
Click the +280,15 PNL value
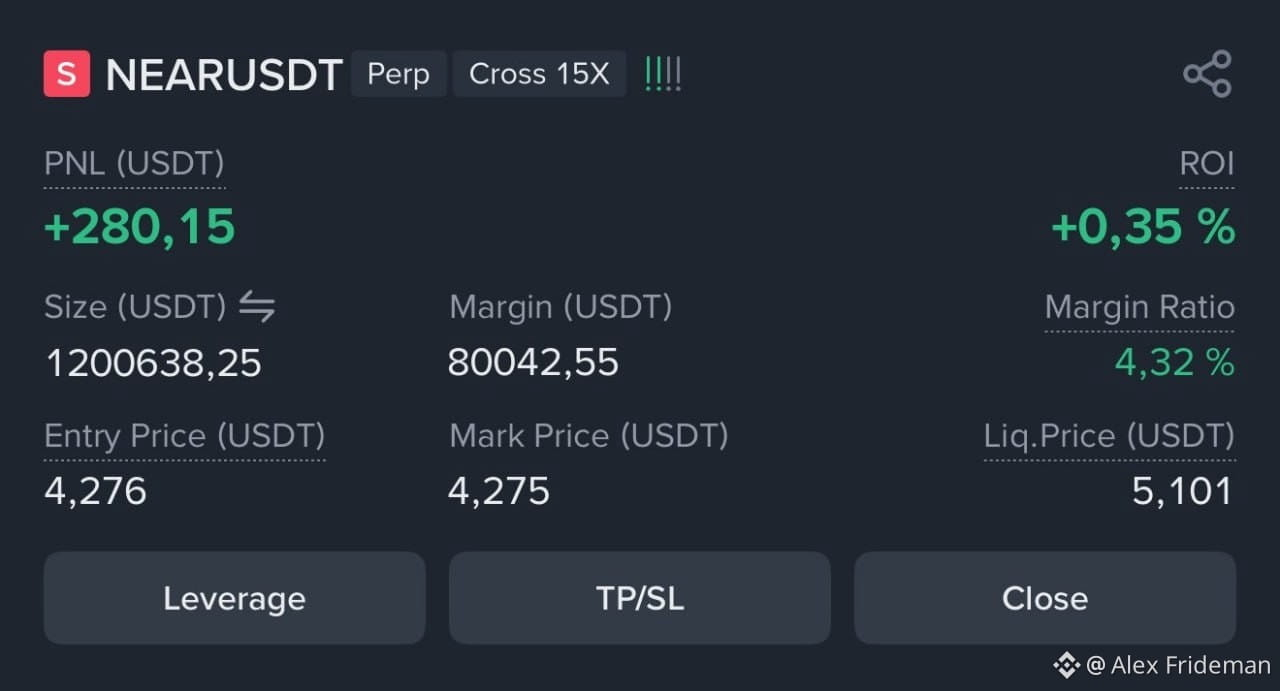pos(140,227)
